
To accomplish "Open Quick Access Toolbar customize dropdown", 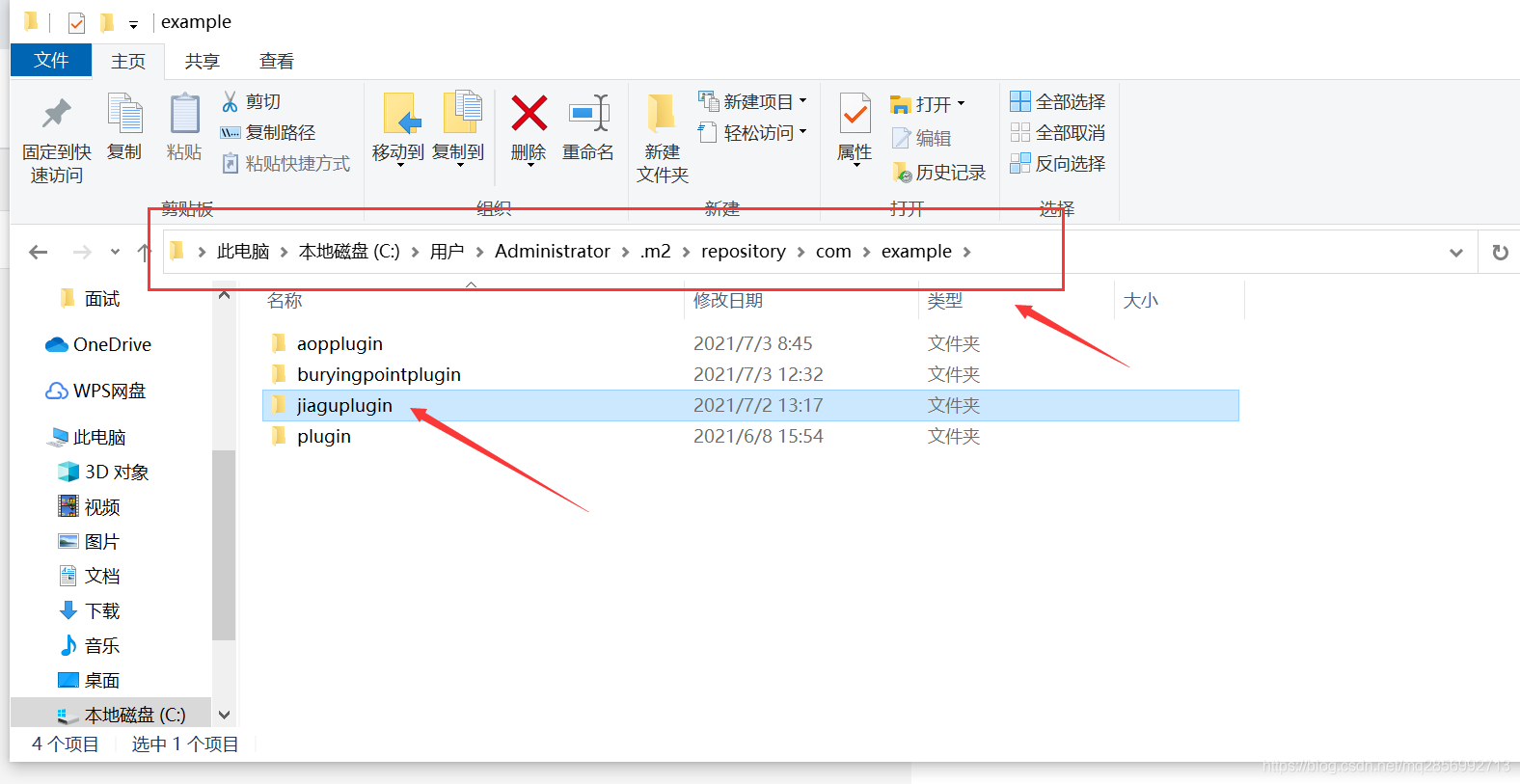I will [x=133, y=24].
